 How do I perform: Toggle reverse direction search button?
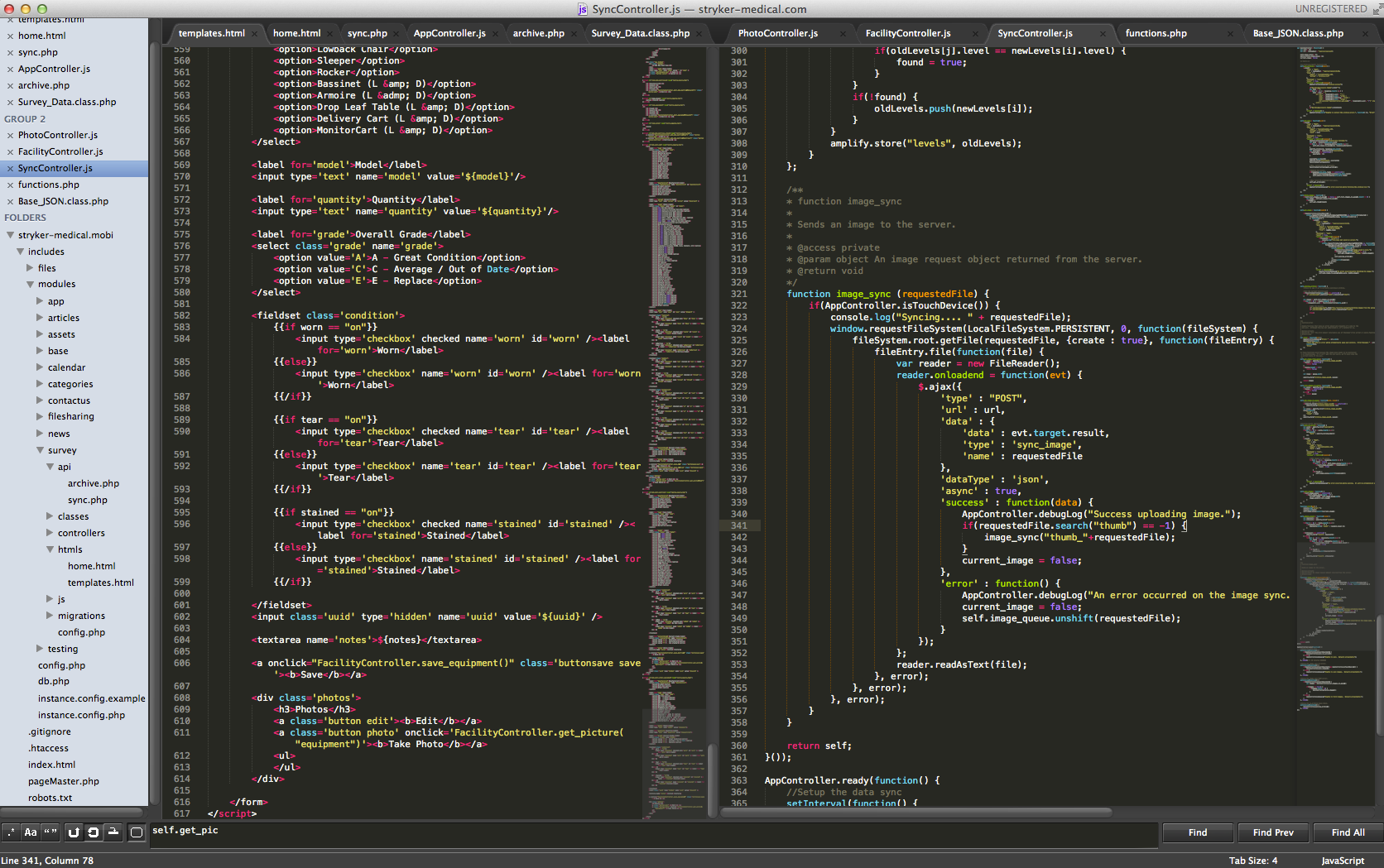74,832
